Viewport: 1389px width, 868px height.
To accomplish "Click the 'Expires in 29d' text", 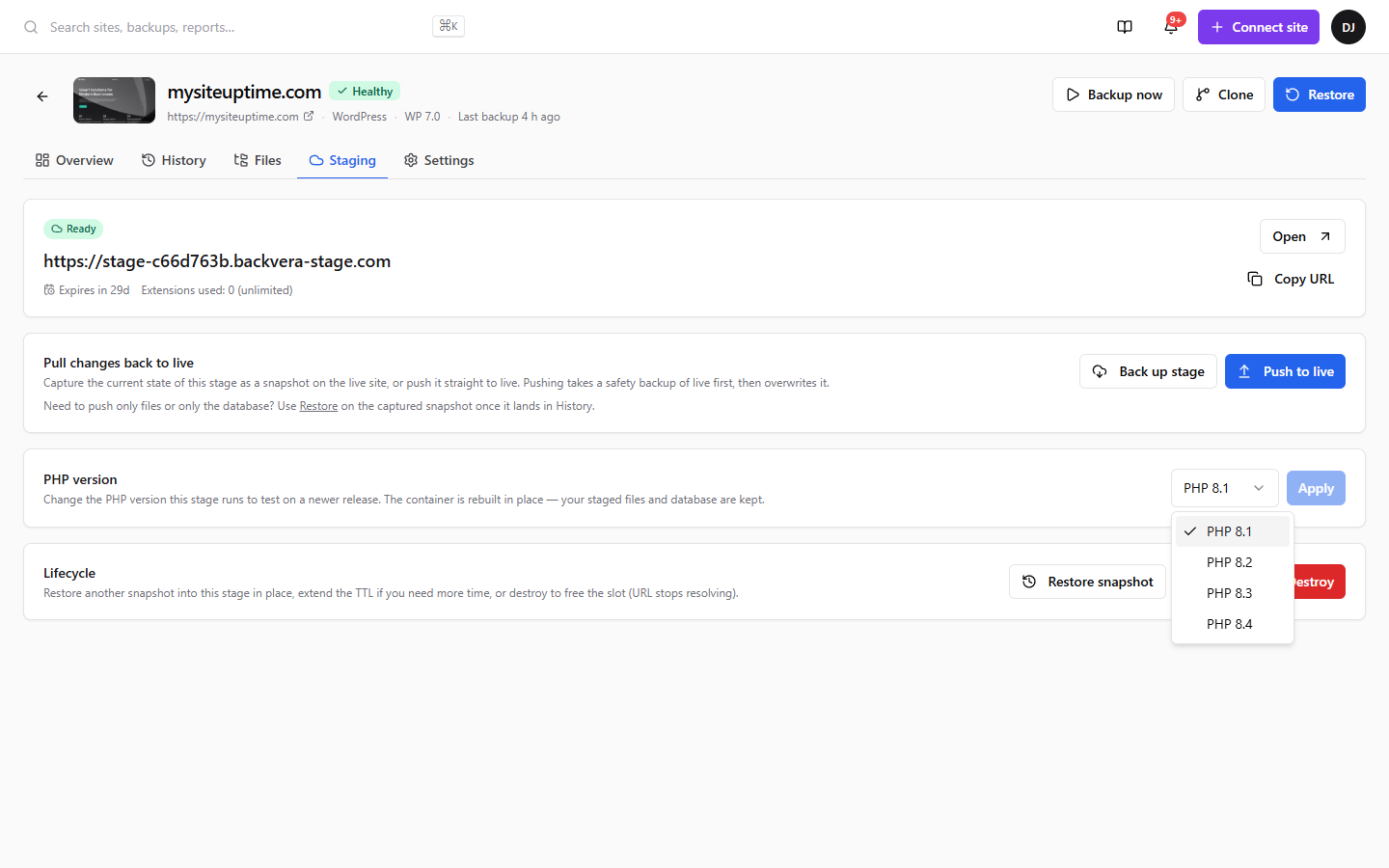I will coord(94,290).
